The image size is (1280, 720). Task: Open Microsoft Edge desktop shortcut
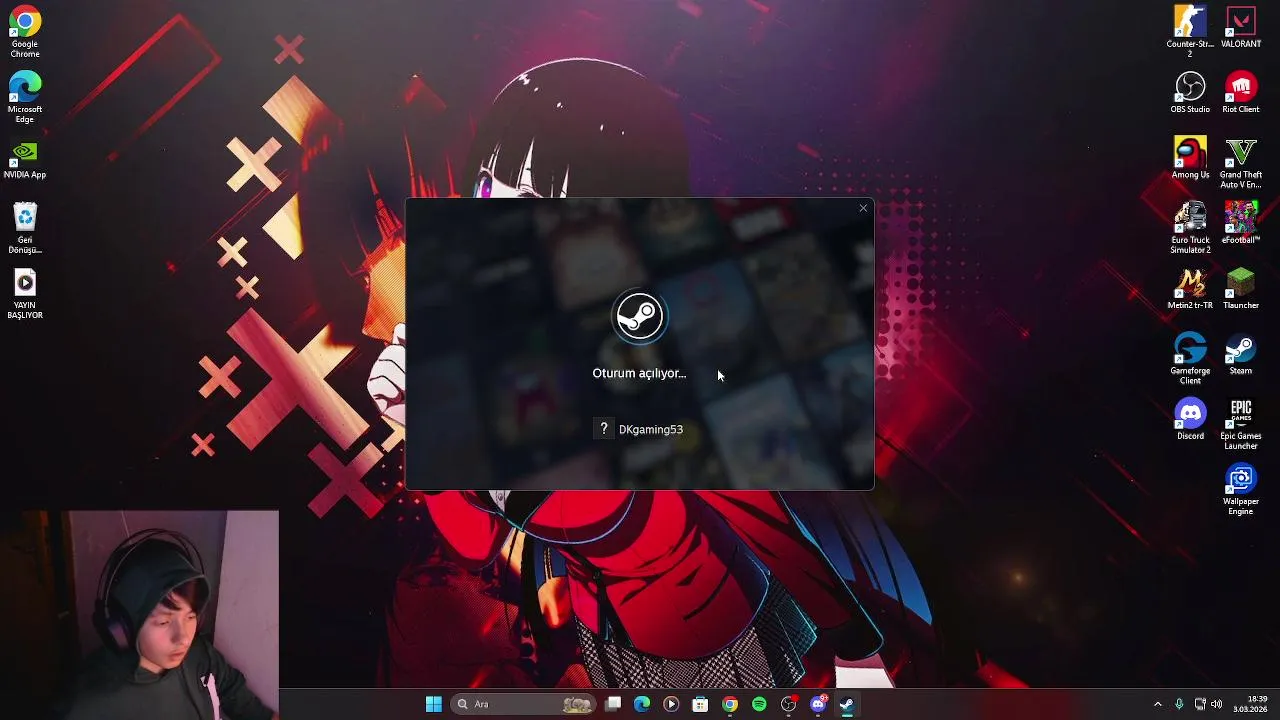pyautogui.click(x=25, y=97)
